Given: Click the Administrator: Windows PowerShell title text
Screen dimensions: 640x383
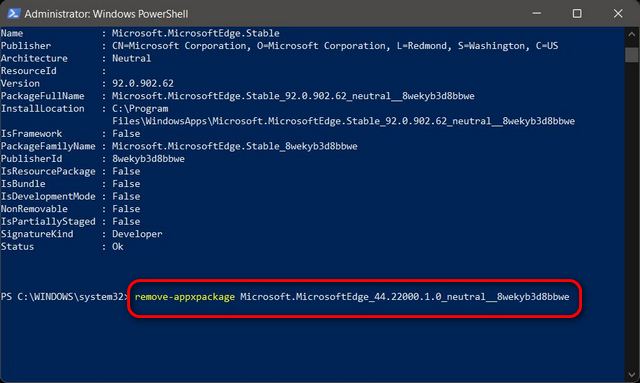Looking at the screenshot, I should [107, 14].
